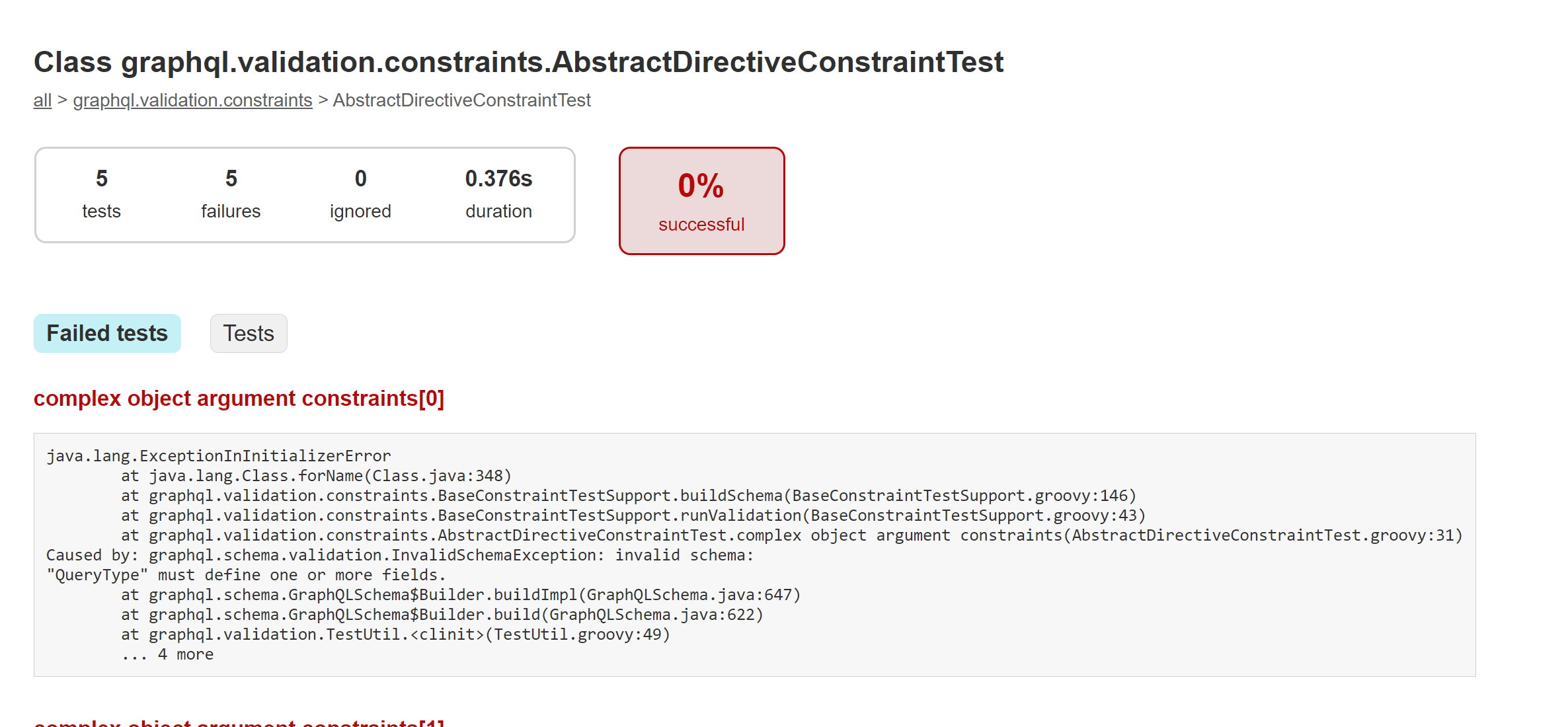Click the '5 tests' counter
This screenshot has width=1568, height=727.
pyautogui.click(x=101, y=194)
